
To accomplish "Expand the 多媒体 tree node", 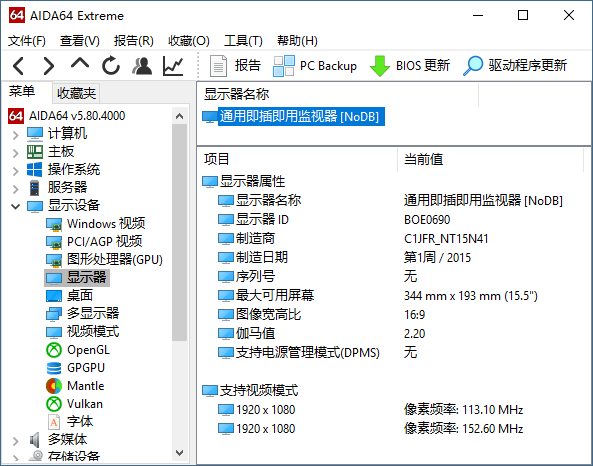I will (16, 441).
